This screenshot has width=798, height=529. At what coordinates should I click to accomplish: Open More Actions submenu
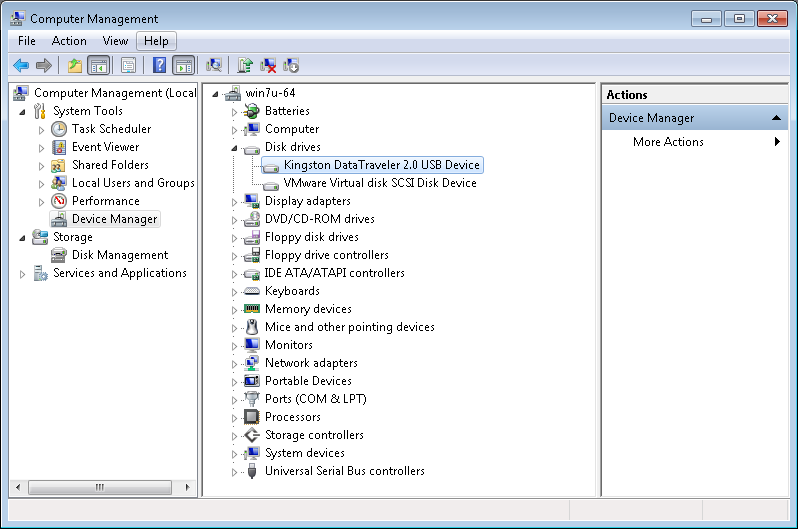(x=668, y=142)
